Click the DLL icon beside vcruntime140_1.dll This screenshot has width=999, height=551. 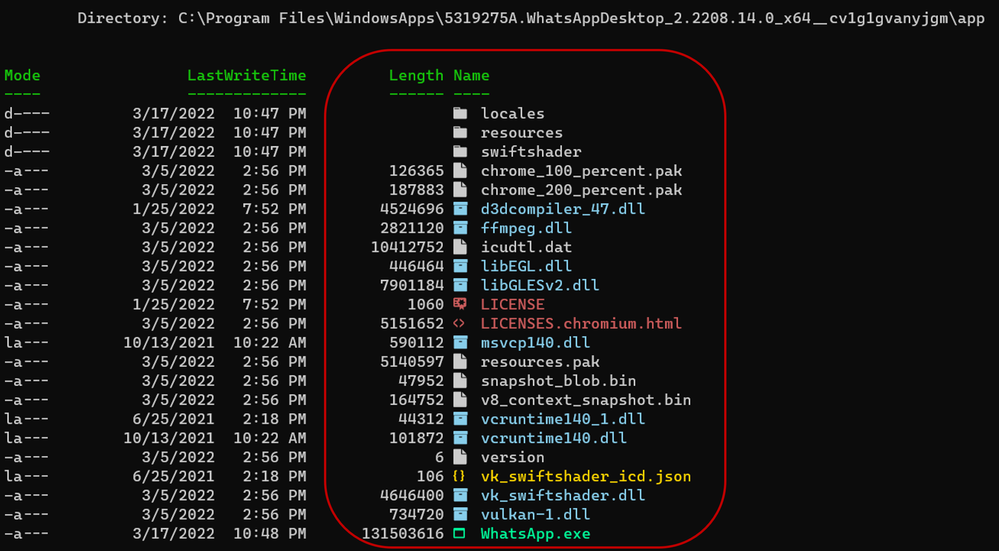tap(460, 419)
